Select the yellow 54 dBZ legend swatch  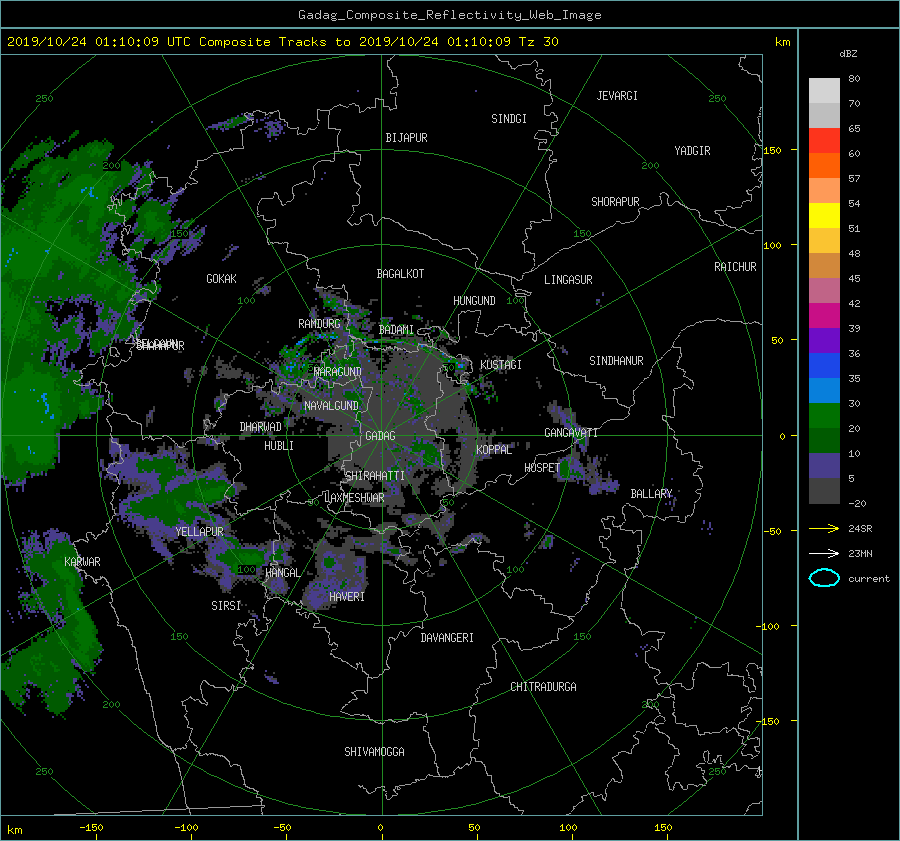coord(824,215)
